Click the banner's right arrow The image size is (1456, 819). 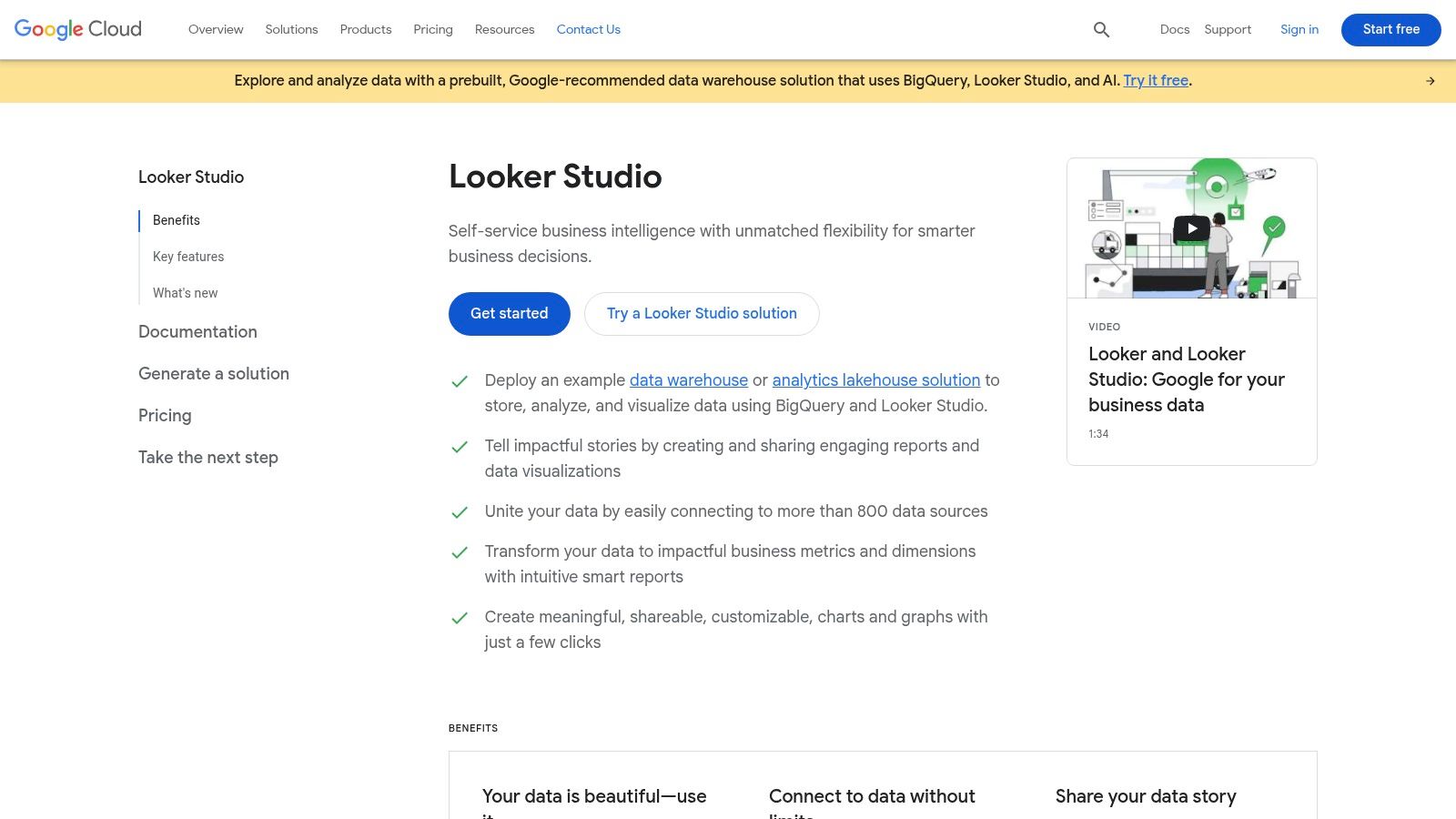tap(1430, 80)
